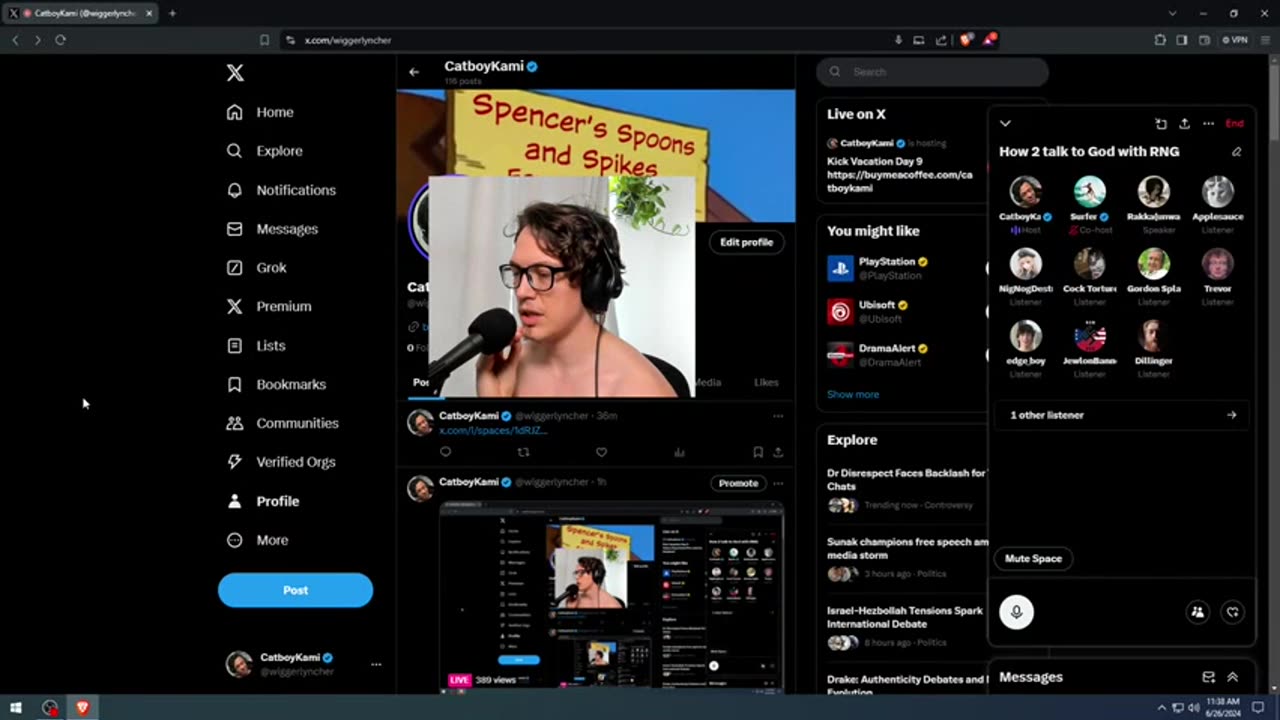Click the Promote button on the post
This screenshot has width=1280, height=720.
pyautogui.click(x=738, y=483)
